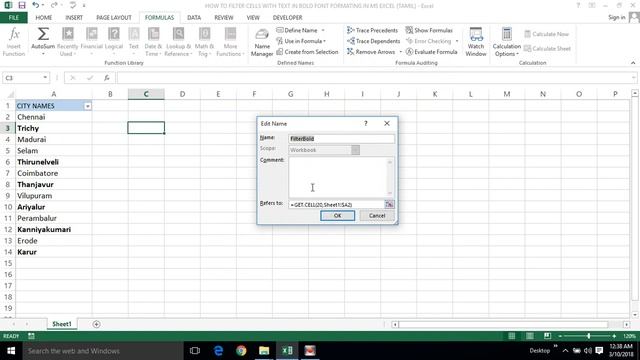Click Sign in link
Screen dimensions: 640x360
pyautogui.click(x=616, y=17)
